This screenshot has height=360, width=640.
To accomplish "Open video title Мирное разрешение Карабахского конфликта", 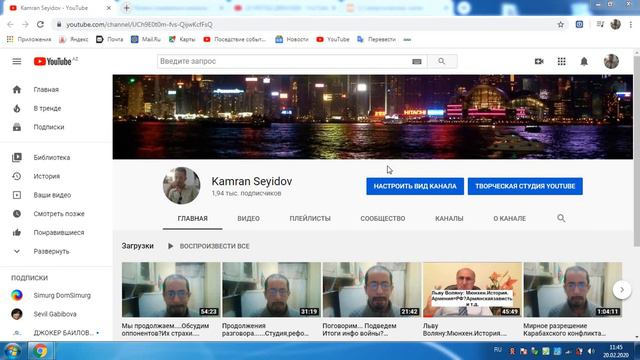I will point(564,329).
